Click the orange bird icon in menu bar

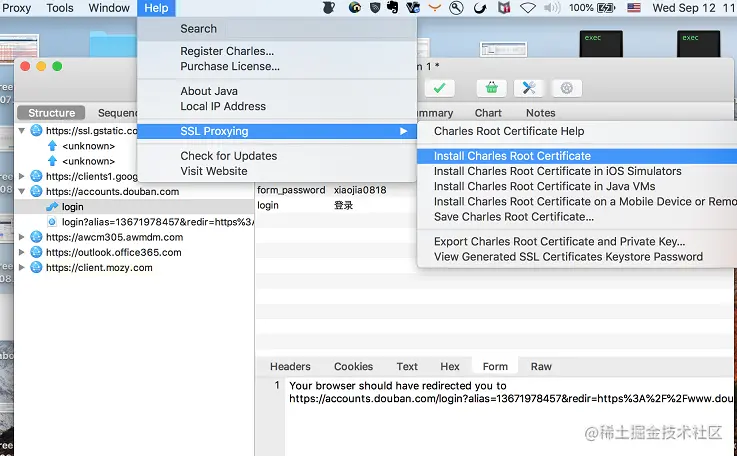pos(435,7)
